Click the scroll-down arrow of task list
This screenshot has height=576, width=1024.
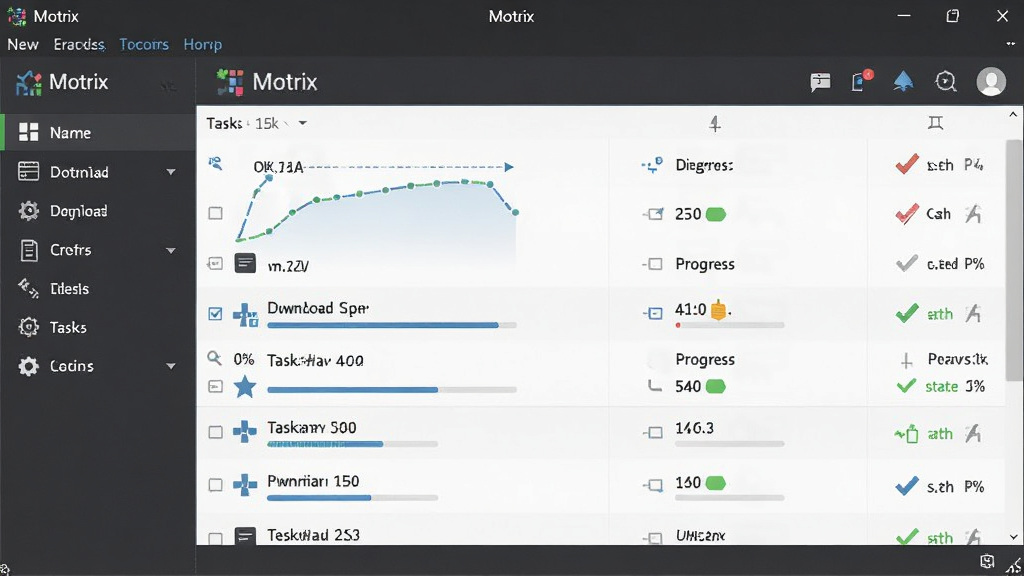1013,537
